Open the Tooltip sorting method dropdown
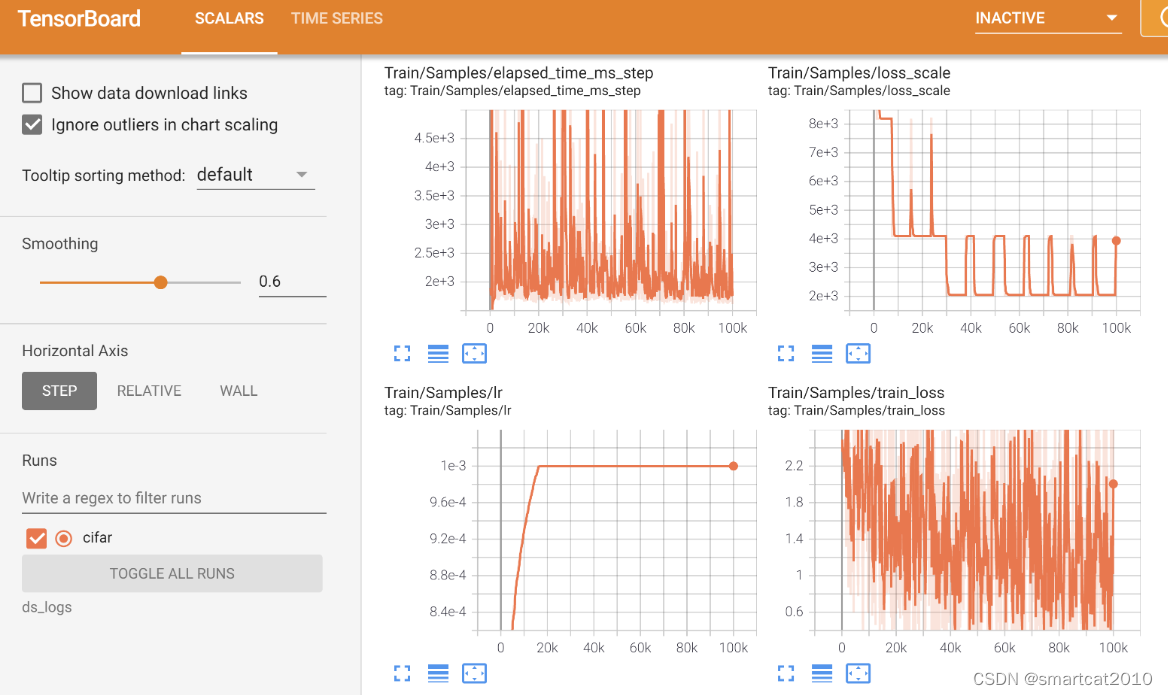The image size is (1168, 695). (255, 175)
